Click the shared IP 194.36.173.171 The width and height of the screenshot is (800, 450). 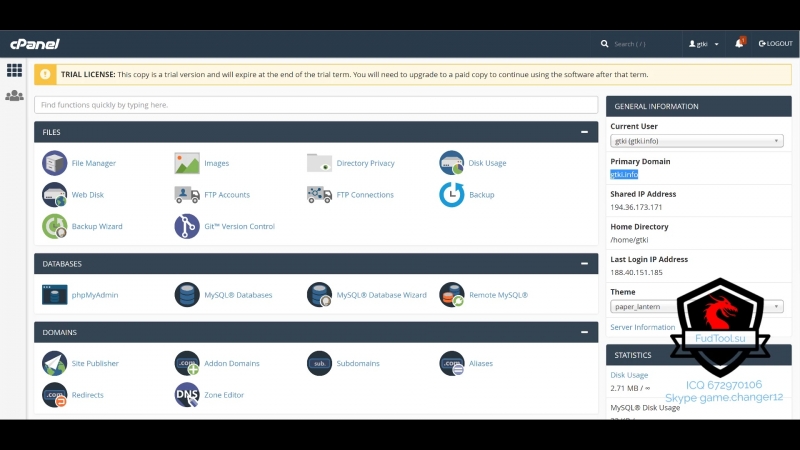[636, 207]
